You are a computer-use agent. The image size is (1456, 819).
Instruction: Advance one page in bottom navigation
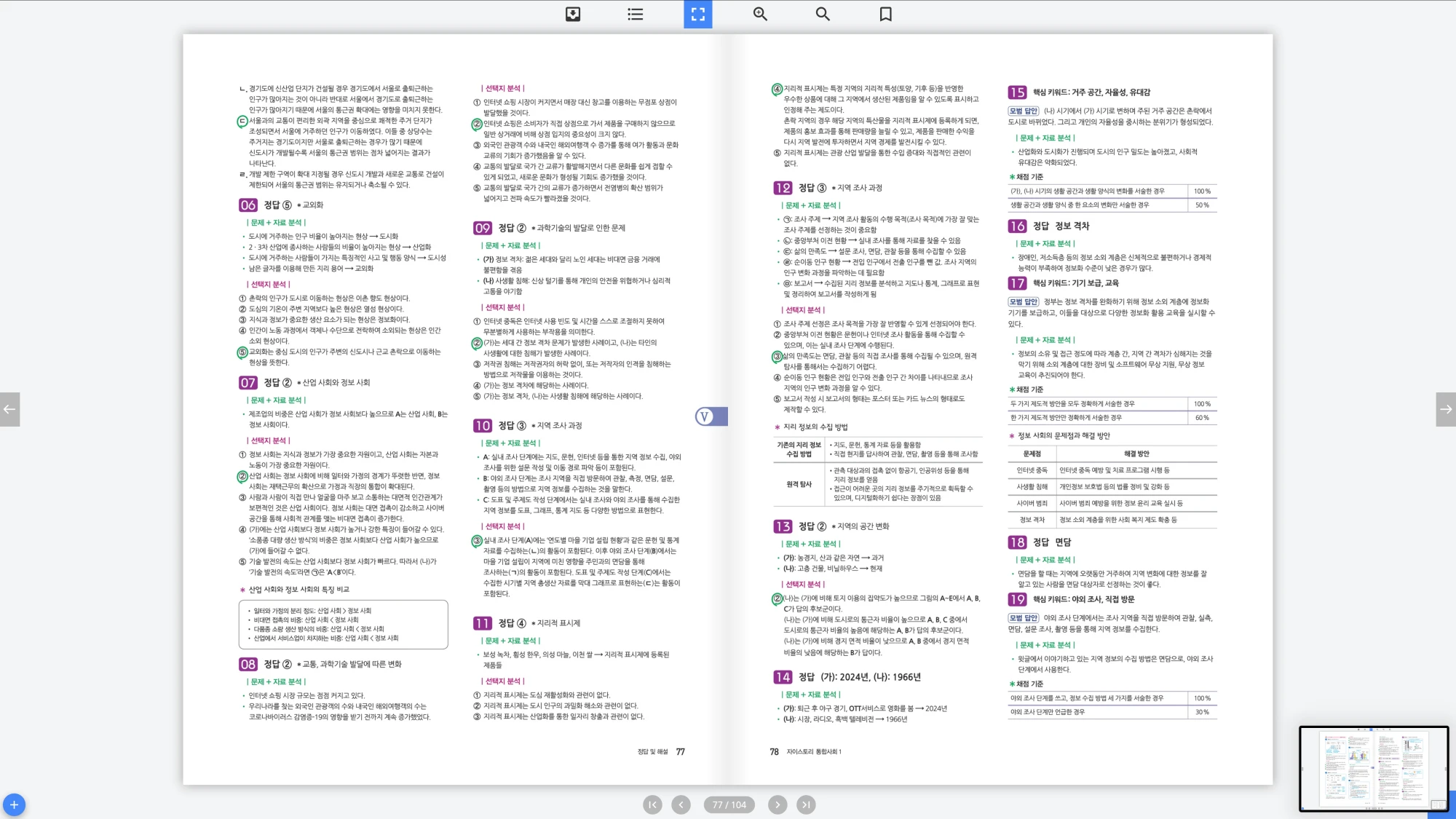pyautogui.click(x=778, y=804)
